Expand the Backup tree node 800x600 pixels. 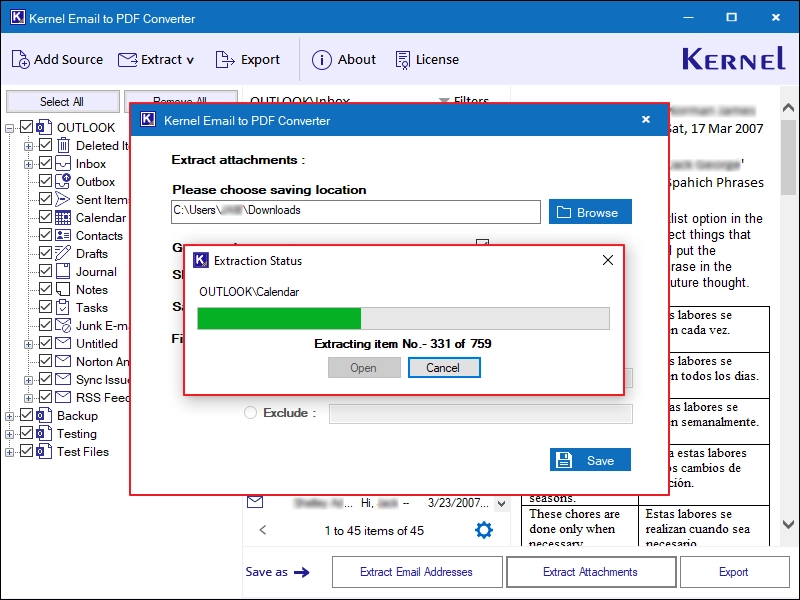(10, 416)
